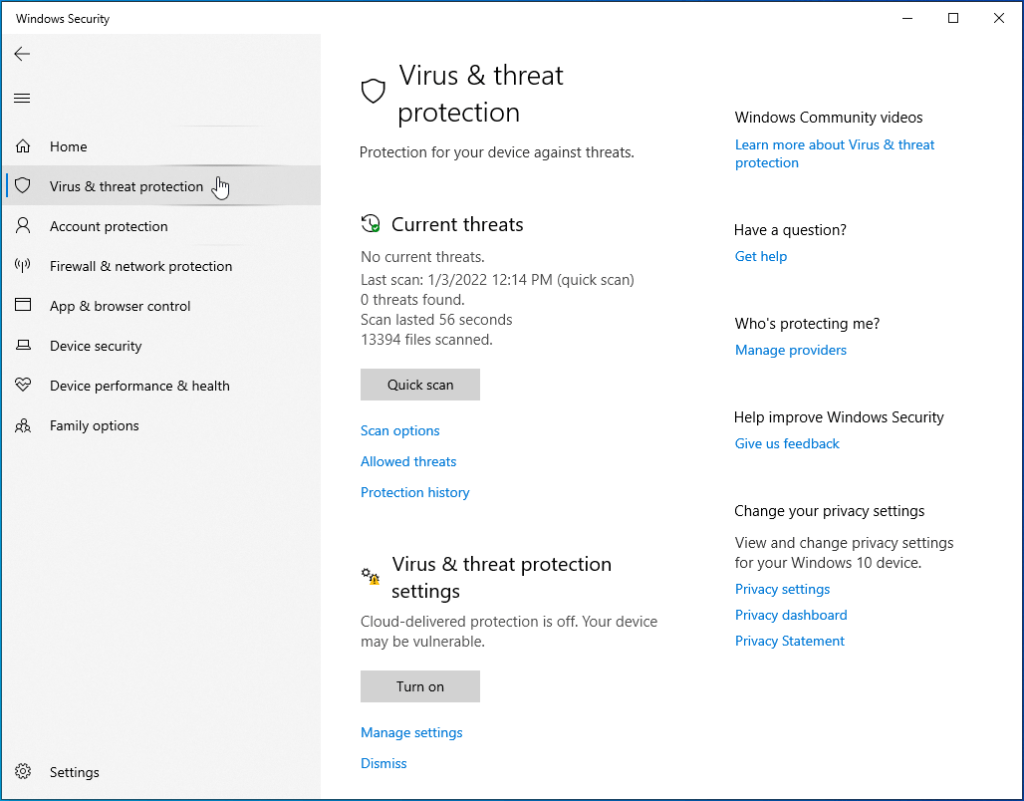This screenshot has width=1024, height=801.
Task: Click the Device performance & health heart icon
Action: (22, 386)
